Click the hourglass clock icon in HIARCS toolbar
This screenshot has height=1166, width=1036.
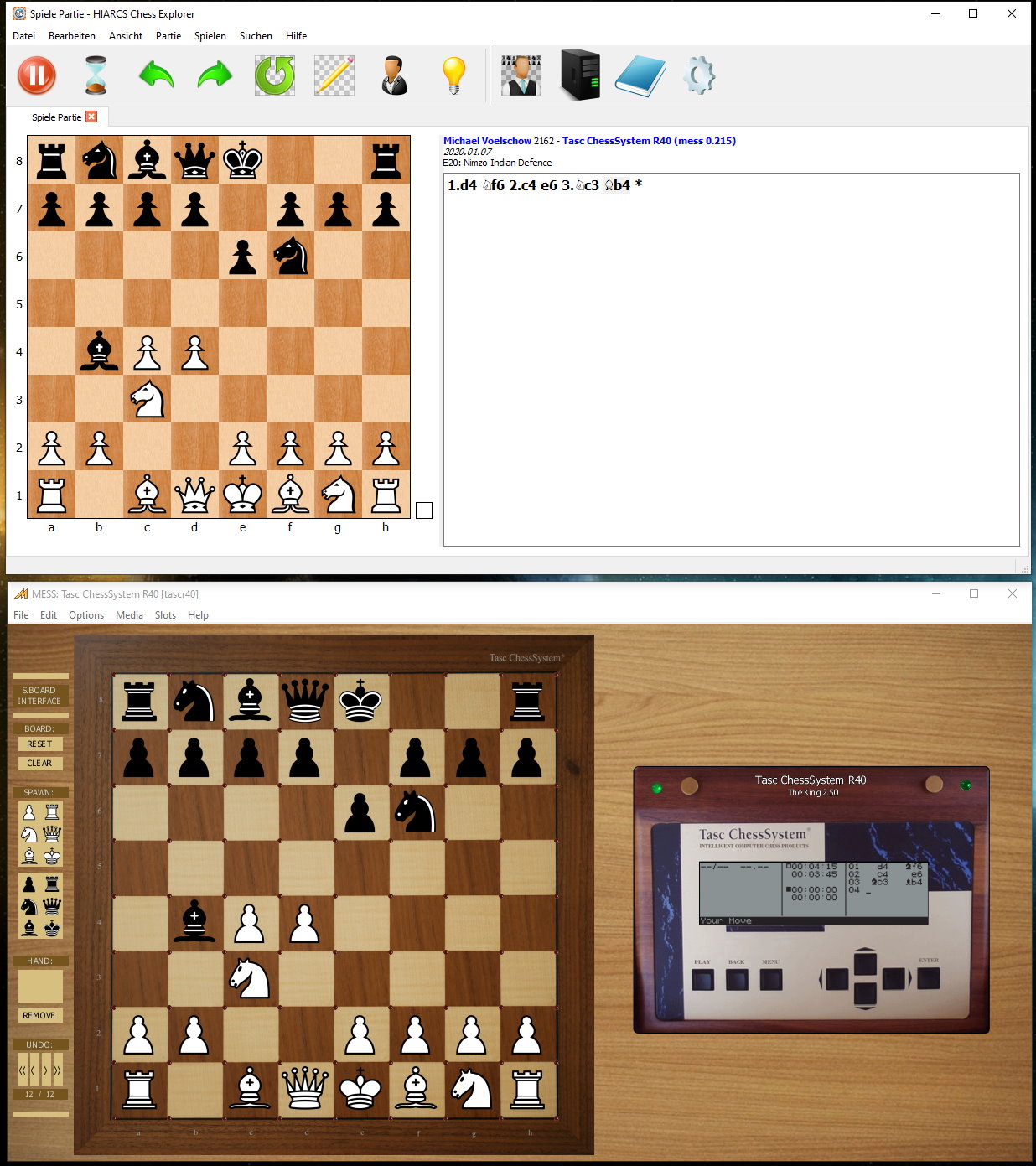96,76
